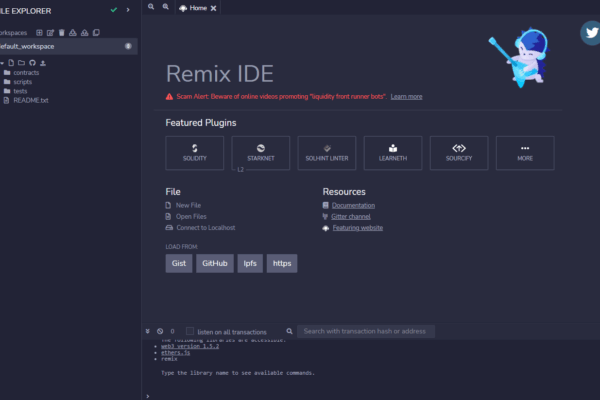
Task: Open the Sourcify plugin
Action: pos(459,152)
